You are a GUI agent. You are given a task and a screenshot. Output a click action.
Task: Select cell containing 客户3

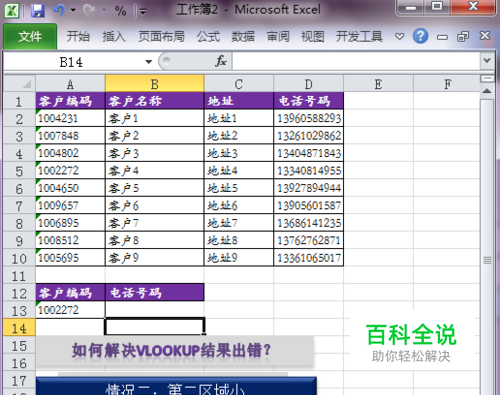tap(154, 153)
